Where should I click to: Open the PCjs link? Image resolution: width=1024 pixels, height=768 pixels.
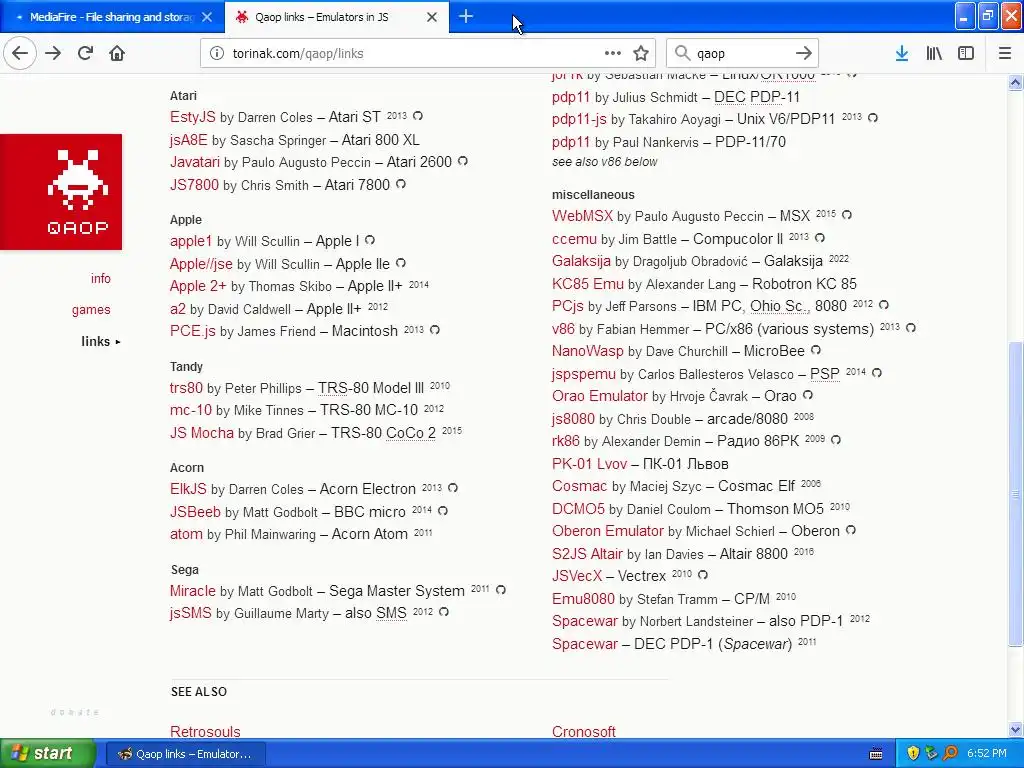click(568, 306)
